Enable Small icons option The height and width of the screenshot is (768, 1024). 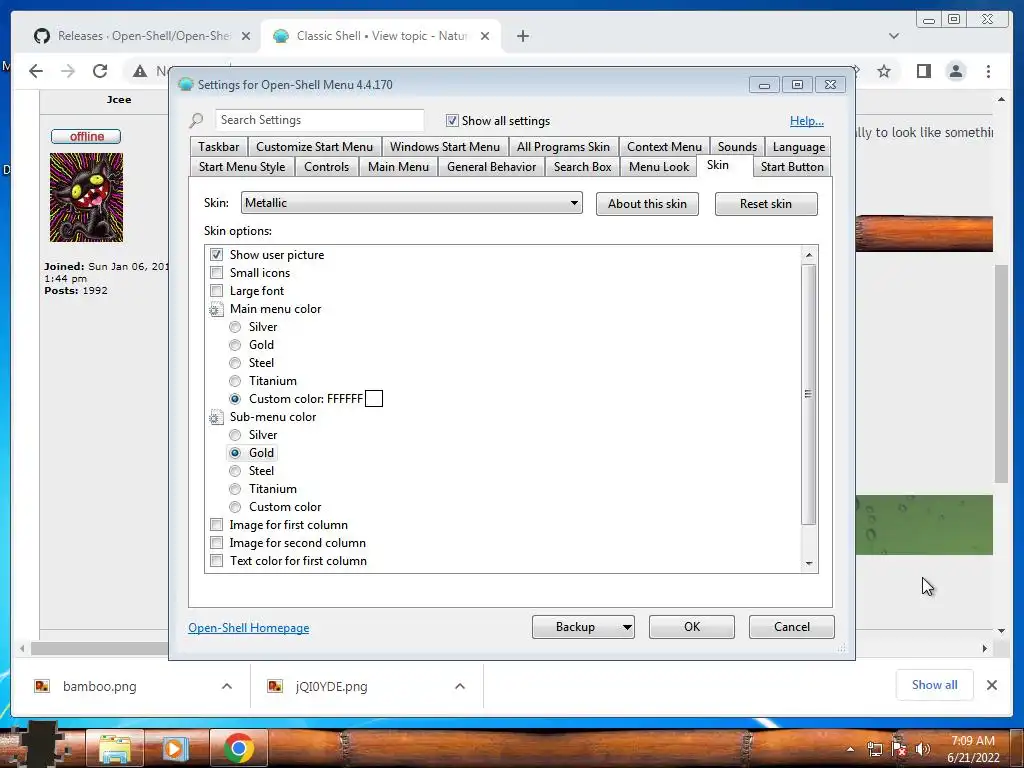(x=216, y=273)
